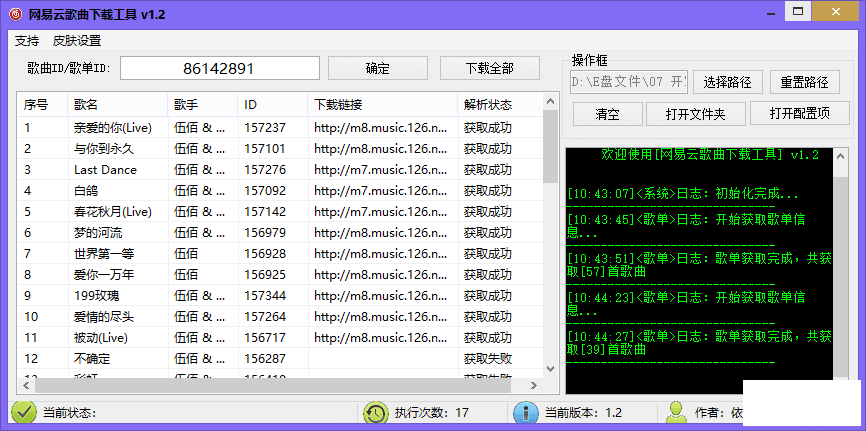Click the blue info icon beside 当前版本

(526, 412)
